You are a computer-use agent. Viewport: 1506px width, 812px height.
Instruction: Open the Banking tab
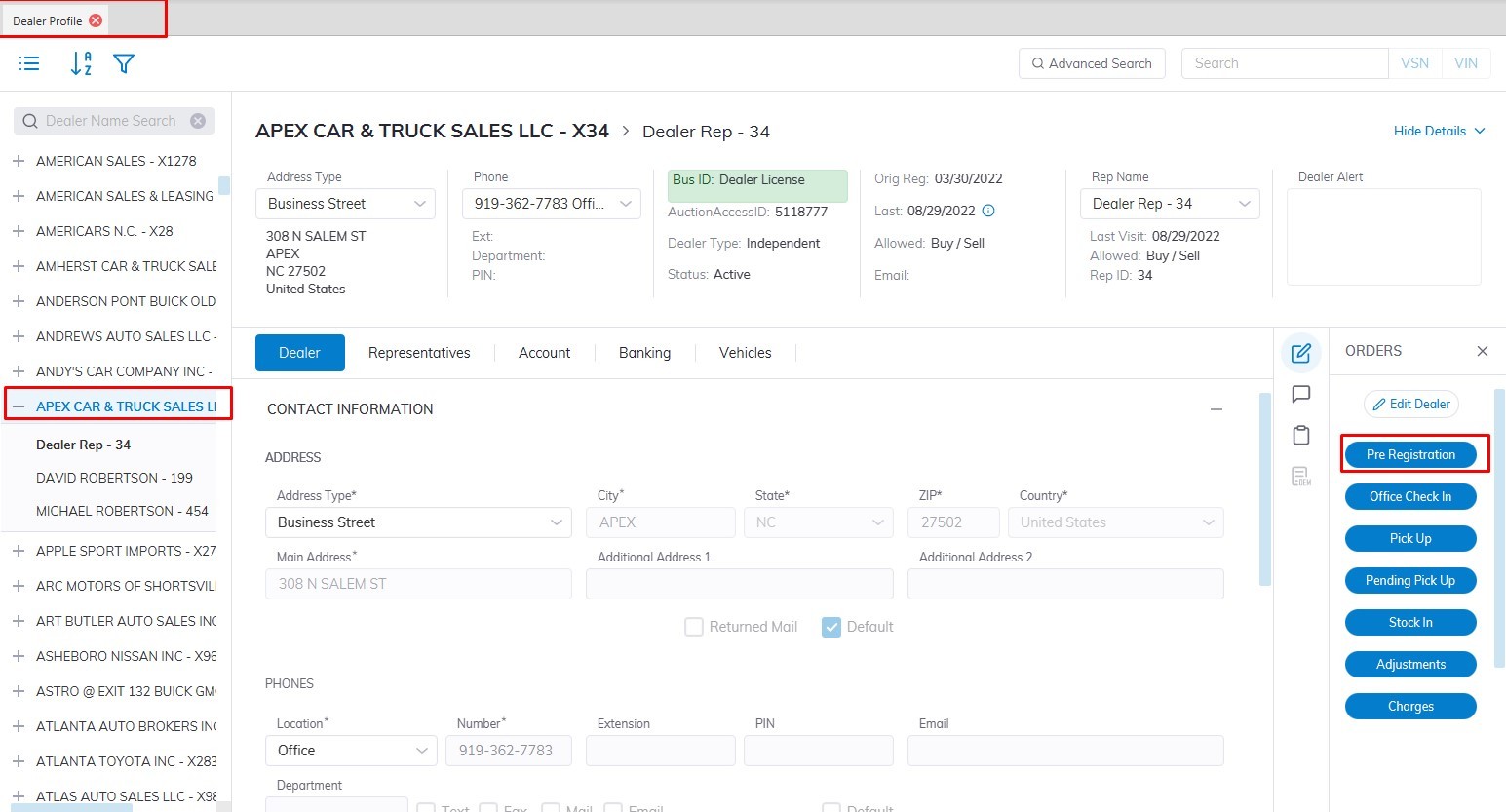click(x=644, y=353)
